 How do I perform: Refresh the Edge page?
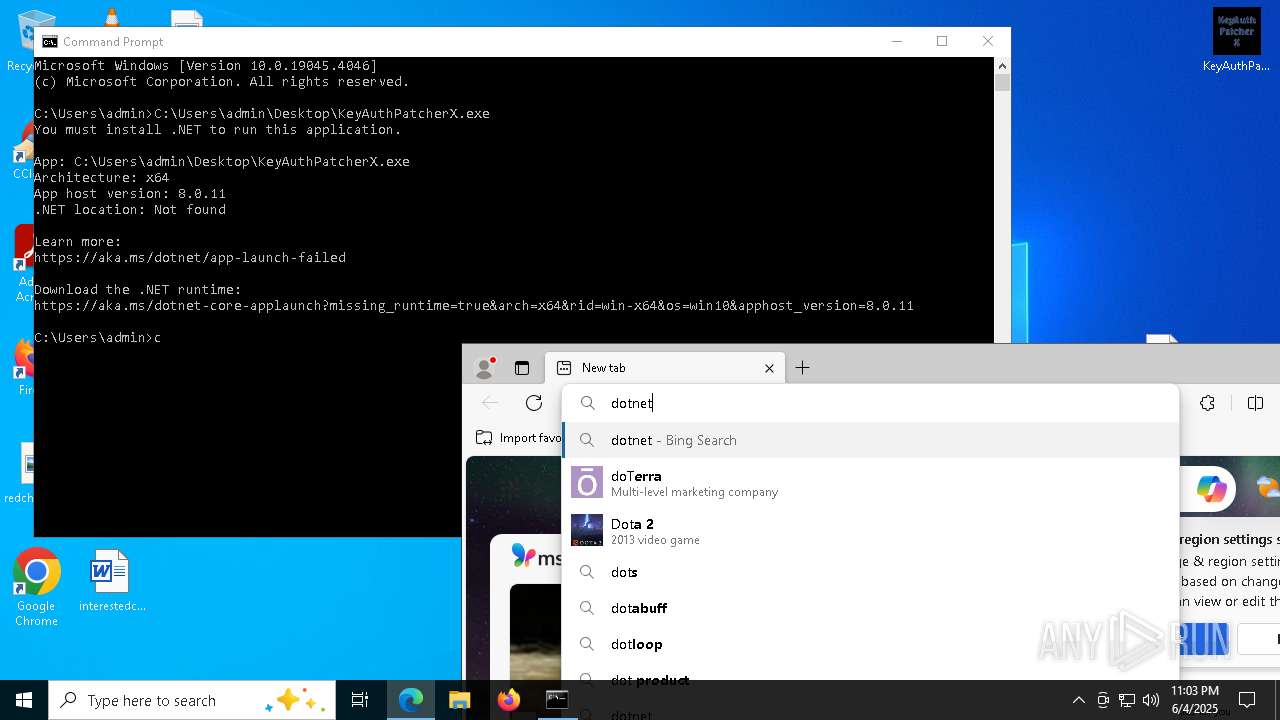click(x=534, y=403)
